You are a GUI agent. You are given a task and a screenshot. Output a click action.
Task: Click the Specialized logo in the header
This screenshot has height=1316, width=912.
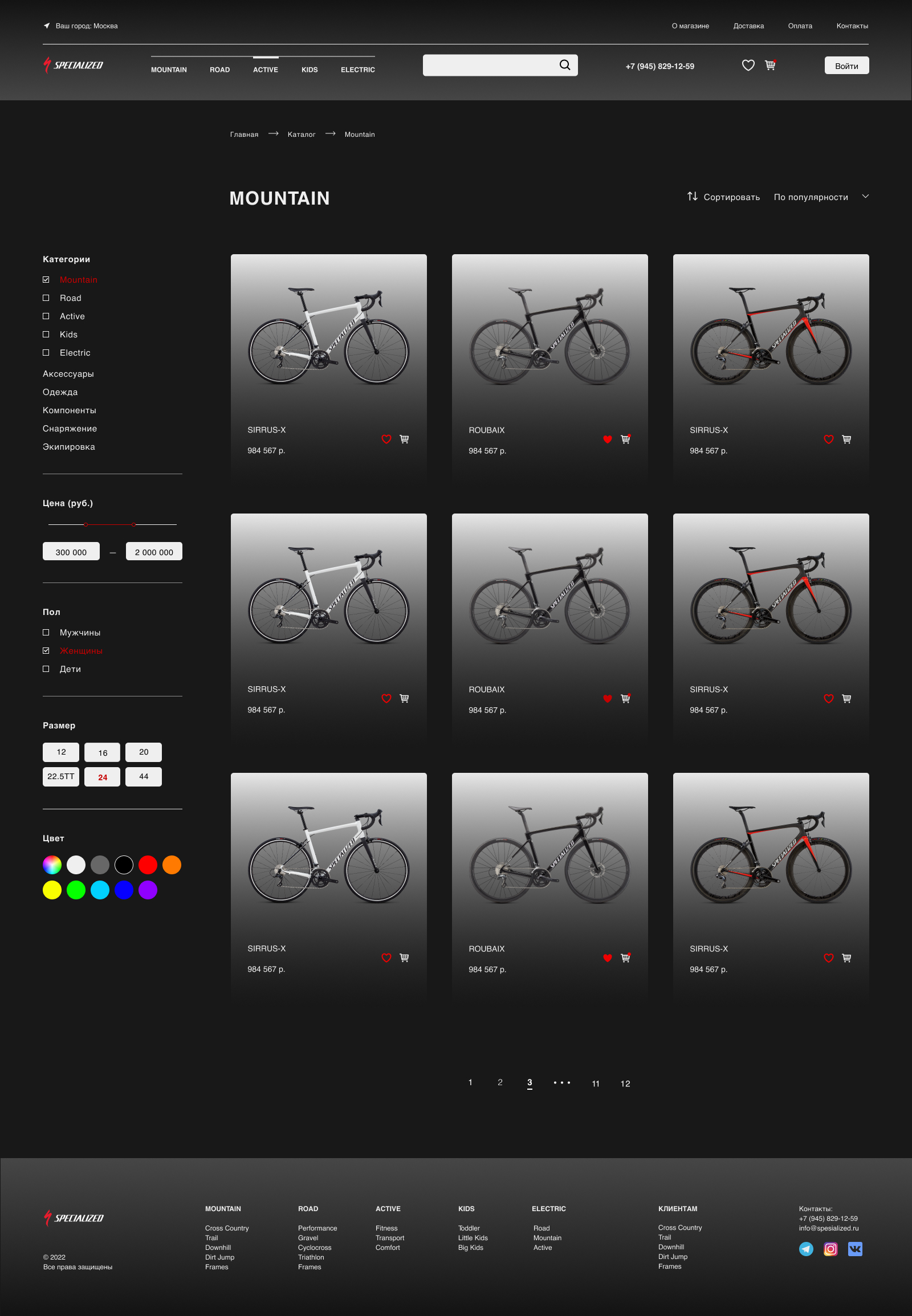pos(73,65)
